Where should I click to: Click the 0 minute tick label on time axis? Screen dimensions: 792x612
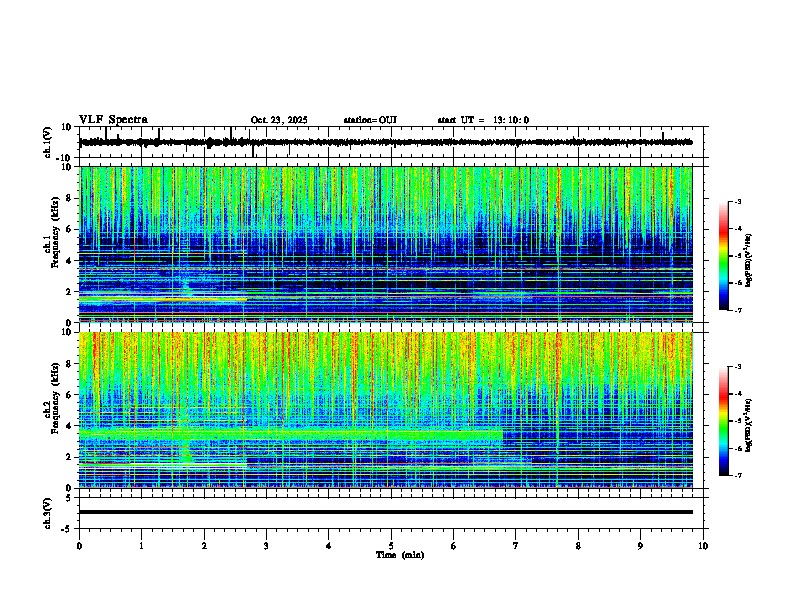point(79,546)
